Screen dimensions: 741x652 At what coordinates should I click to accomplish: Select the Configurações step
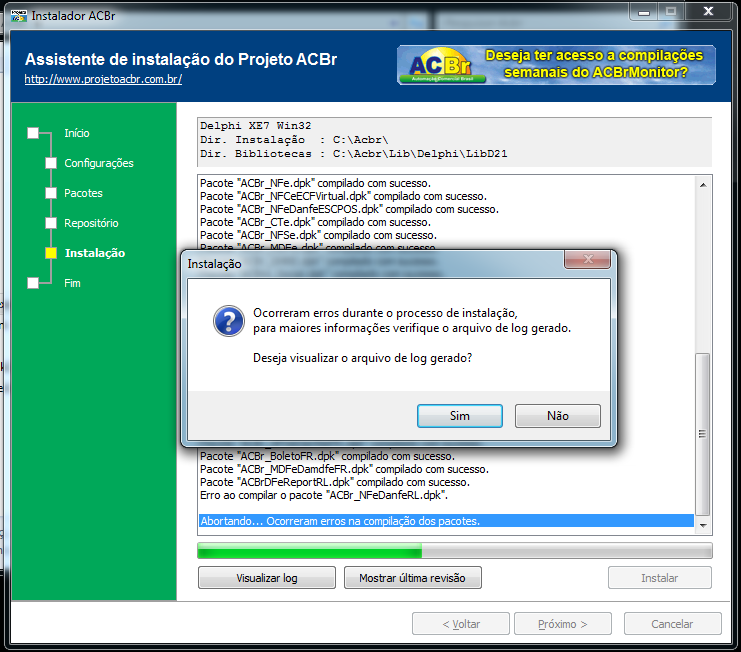click(x=99, y=163)
